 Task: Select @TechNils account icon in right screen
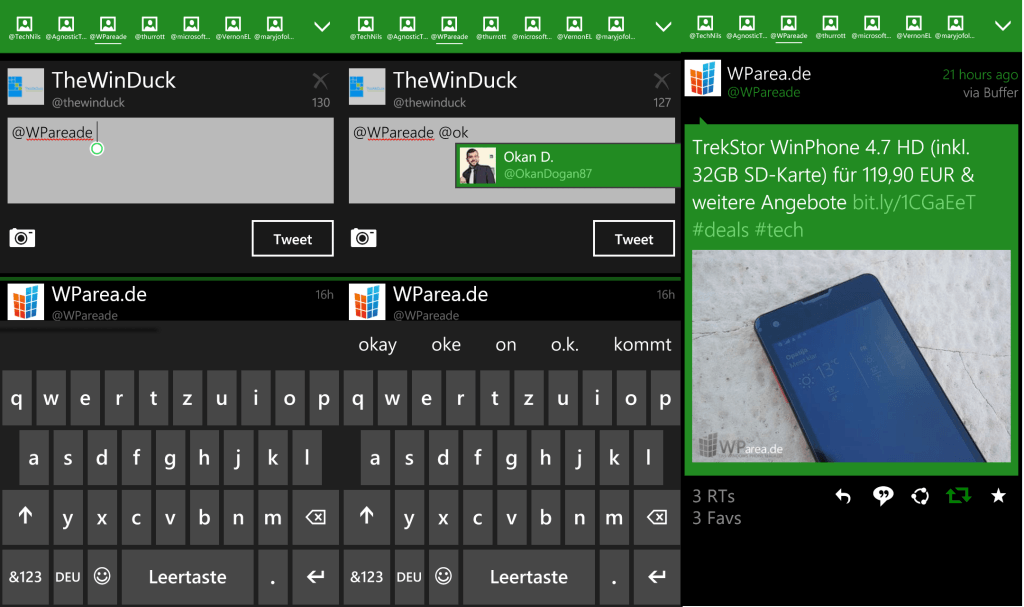pos(705,24)
